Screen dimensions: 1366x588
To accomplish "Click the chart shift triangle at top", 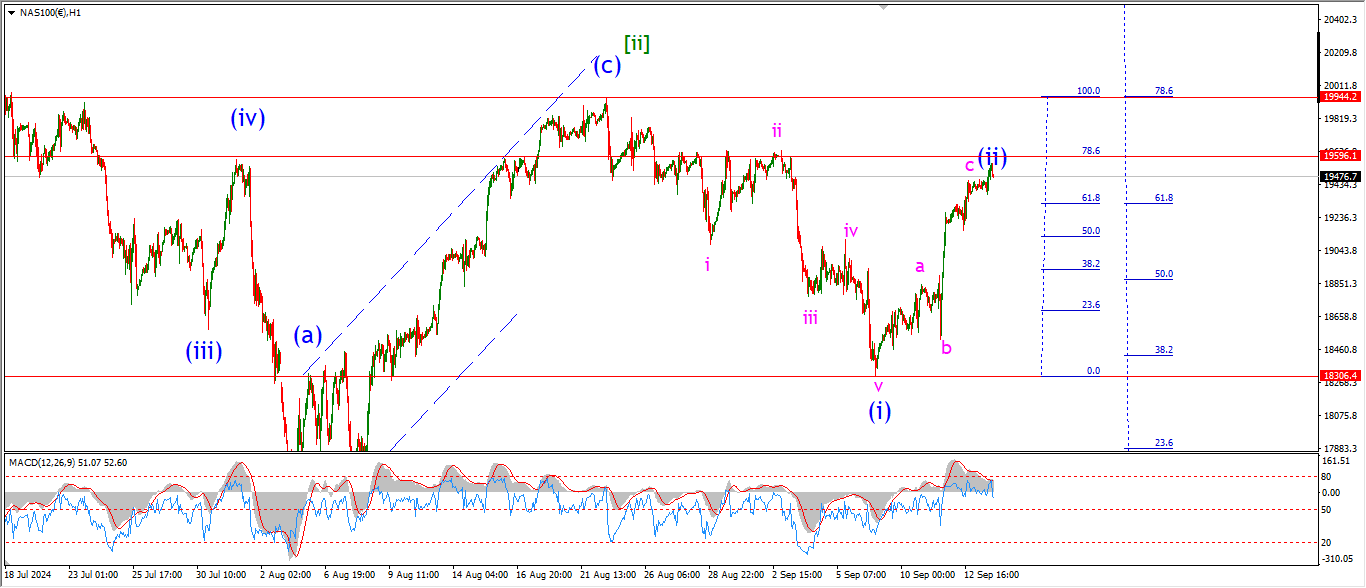I will [883, 6].
